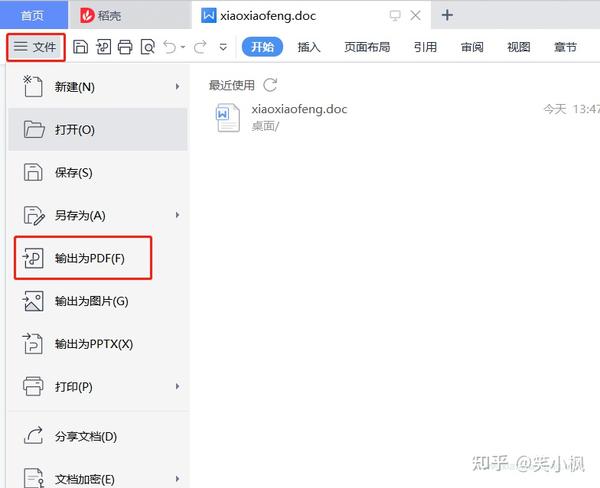Click export-to-PDF icon in quick toolbar
This screenshot has width=600, height=488.
(x=103, y=47)
